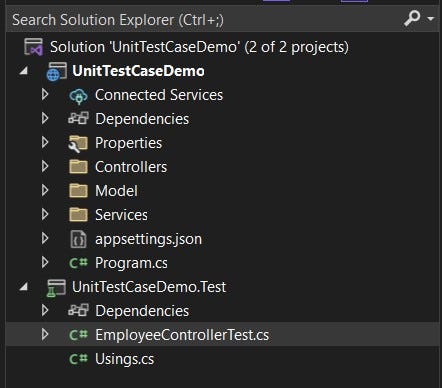Viewport: 442px width, 388px height.
Task: Open the Program.cs file
Action: tap(131, 263)
